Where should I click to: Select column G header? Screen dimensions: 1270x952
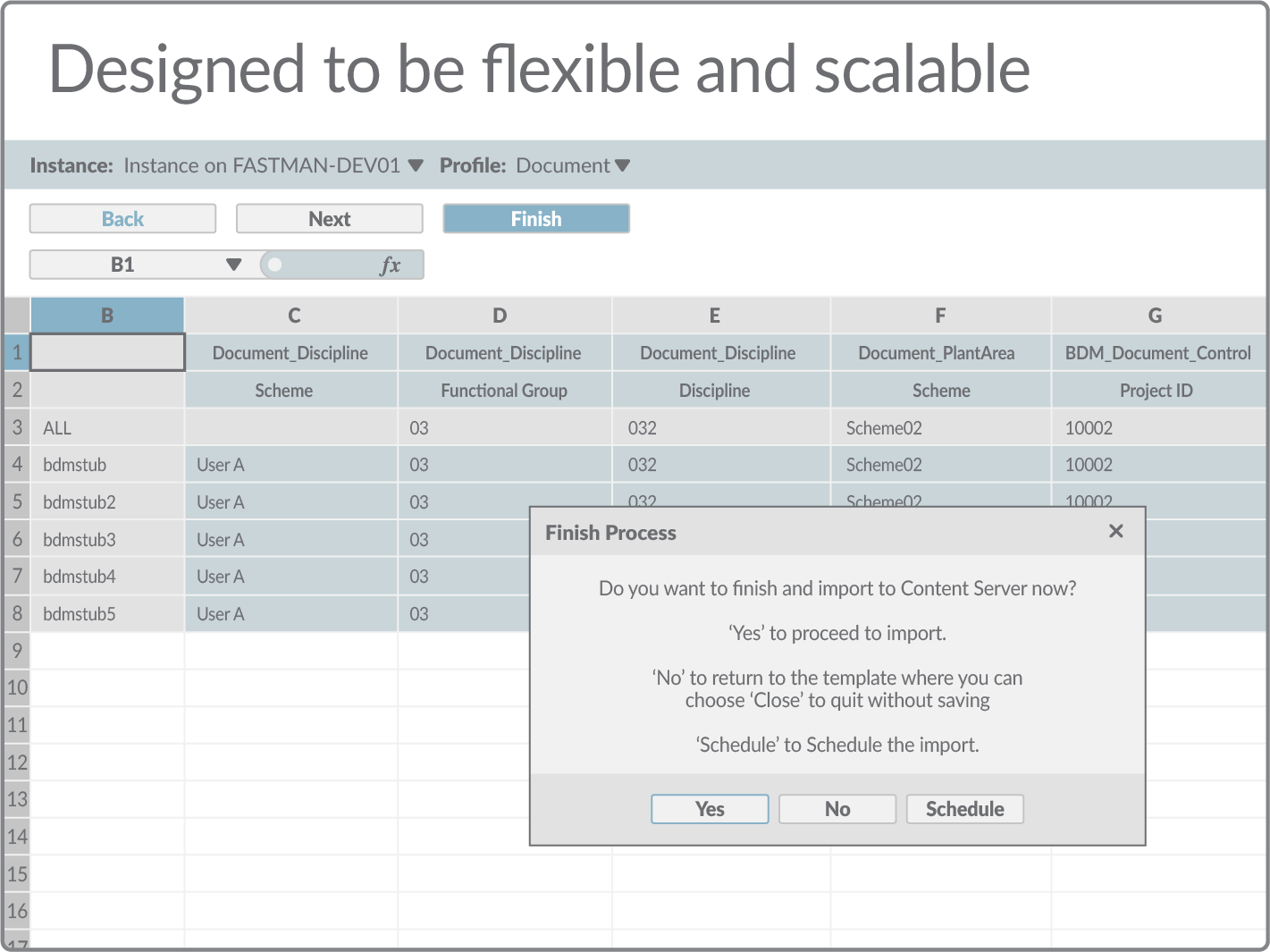click(x=1155, y=316)
